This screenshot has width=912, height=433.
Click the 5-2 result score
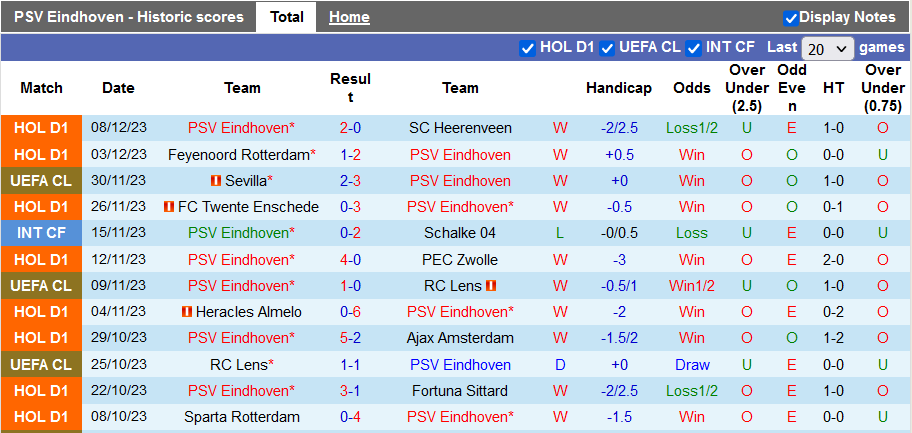pos(350,338)
